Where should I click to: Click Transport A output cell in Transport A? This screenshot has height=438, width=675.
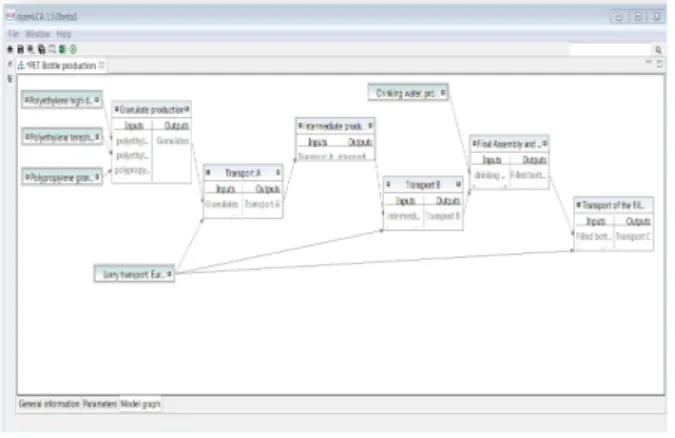(x=262, y=204)
